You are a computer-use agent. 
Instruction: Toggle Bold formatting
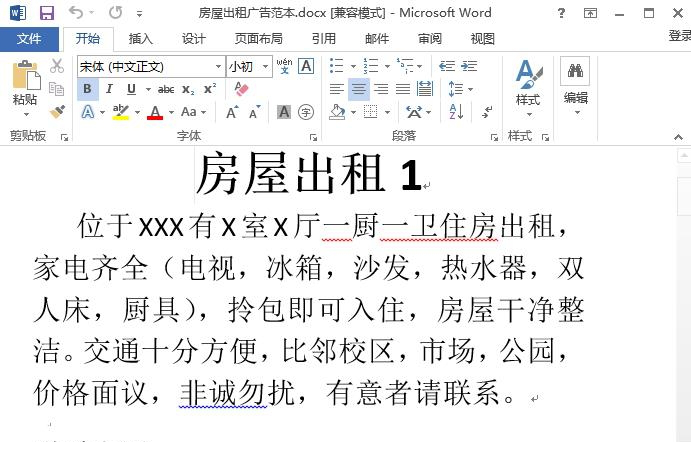coord(87,89)
